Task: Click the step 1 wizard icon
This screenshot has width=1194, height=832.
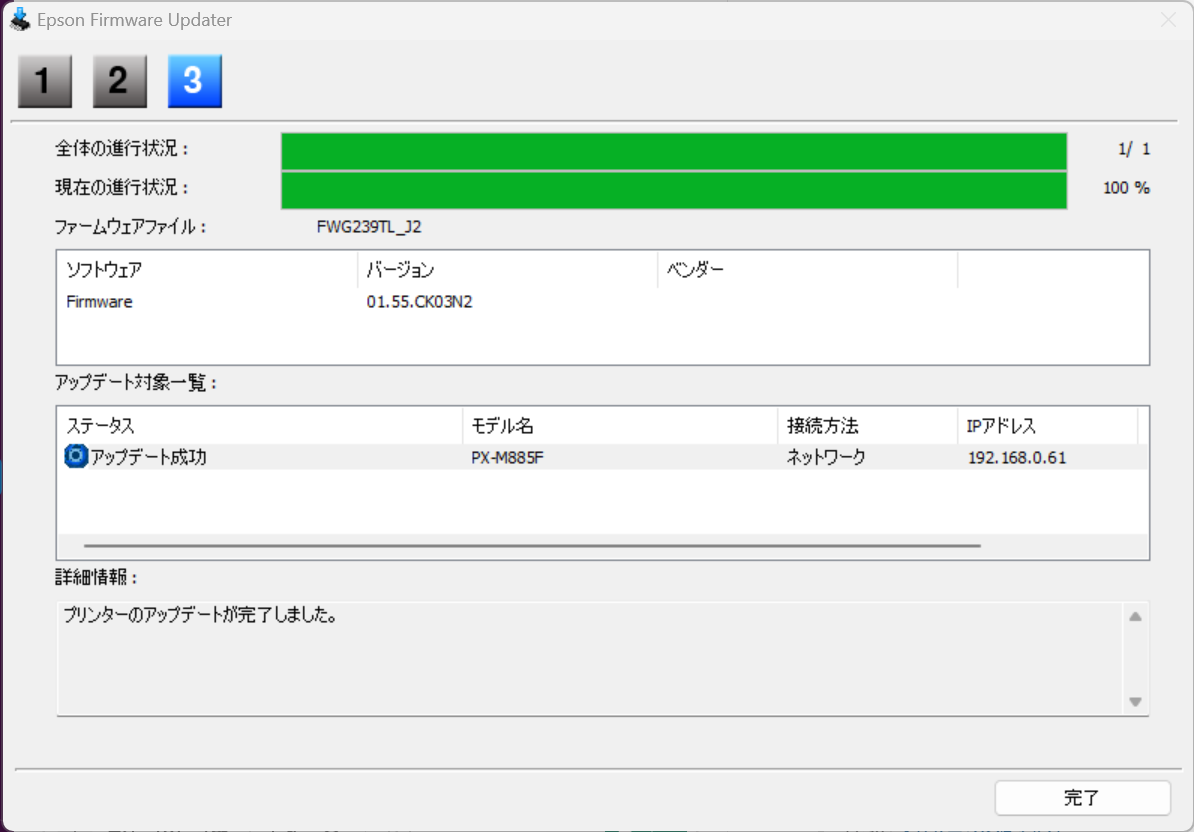Action: click(x=45, y=81)
